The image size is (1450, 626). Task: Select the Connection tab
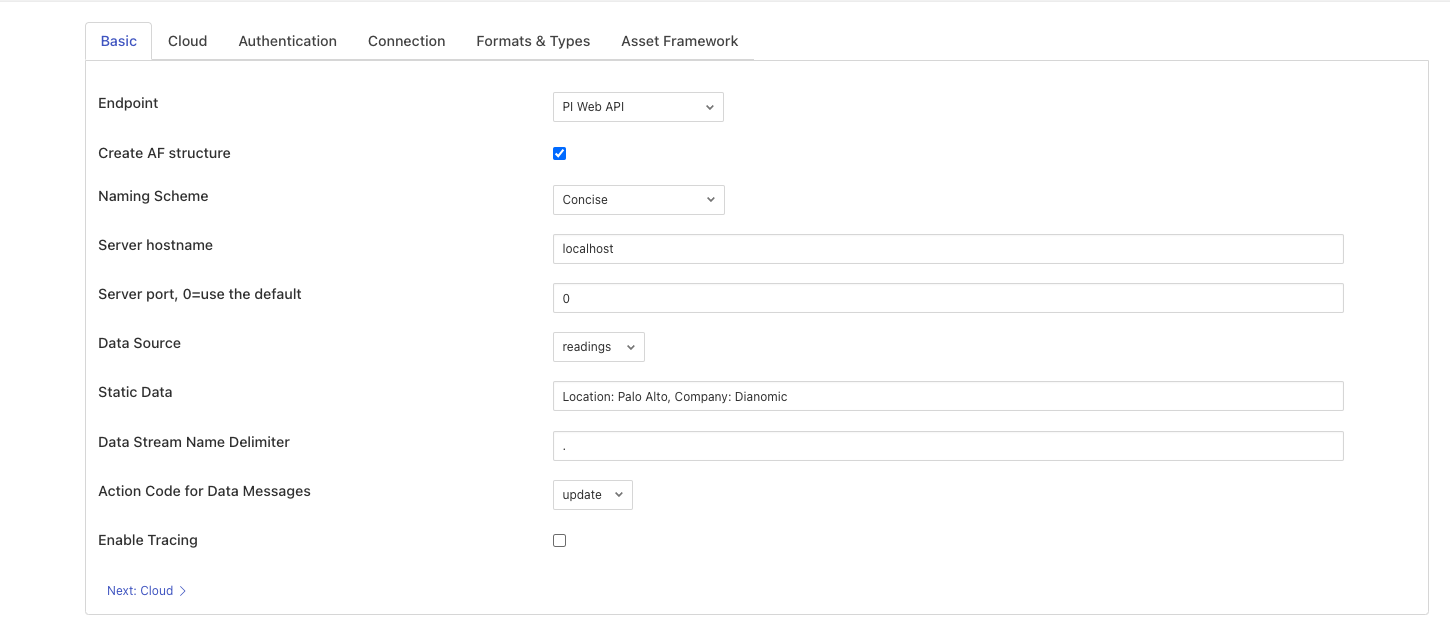point(406,41)
